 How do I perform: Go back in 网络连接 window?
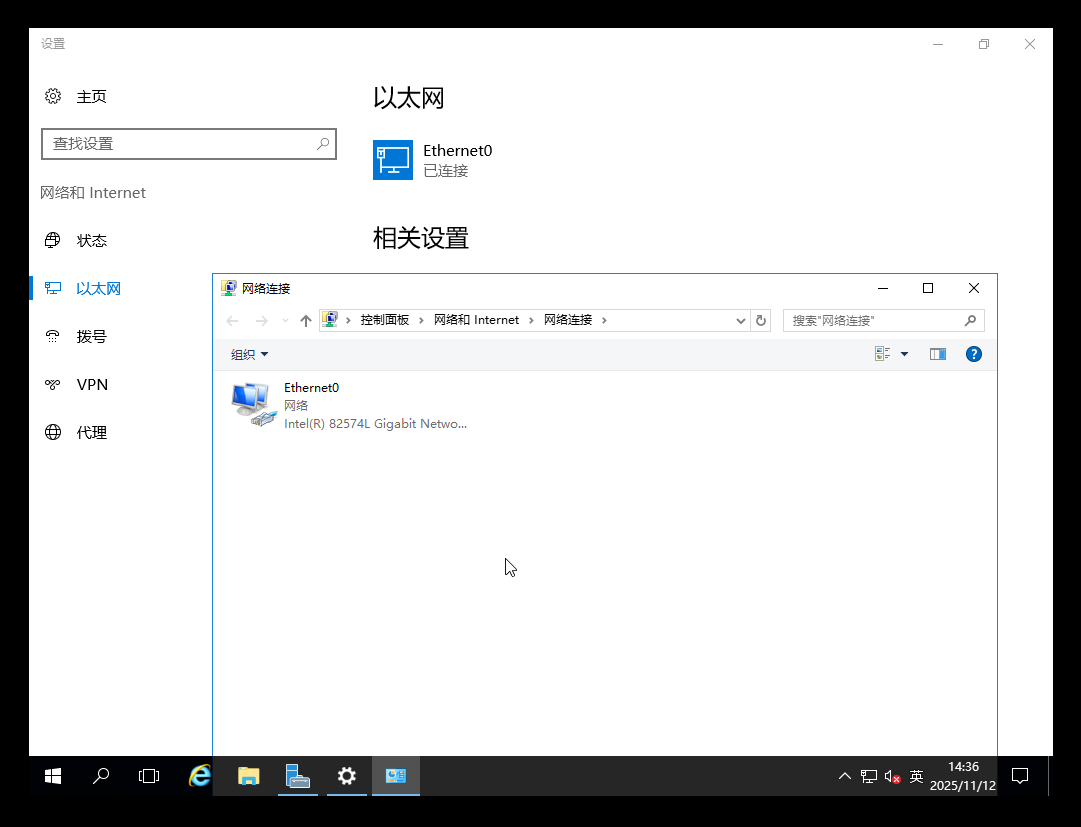[232, 320]
